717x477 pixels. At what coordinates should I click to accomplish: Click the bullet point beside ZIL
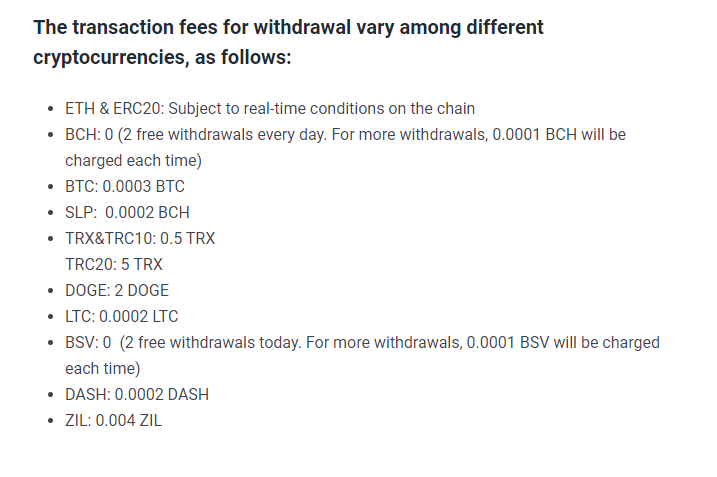[51, 421]
